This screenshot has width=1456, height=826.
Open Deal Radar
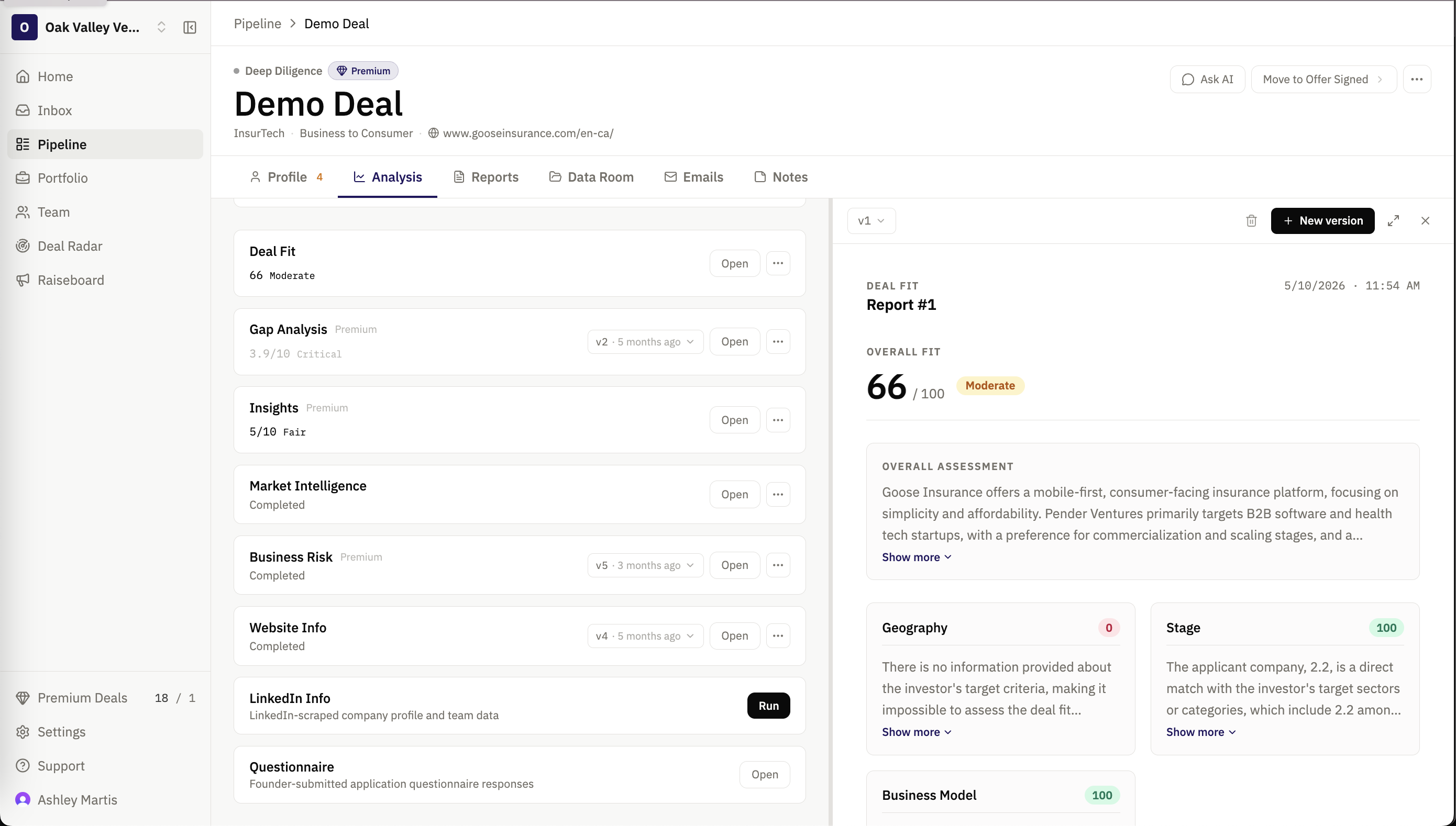click(x=105, y=246)
